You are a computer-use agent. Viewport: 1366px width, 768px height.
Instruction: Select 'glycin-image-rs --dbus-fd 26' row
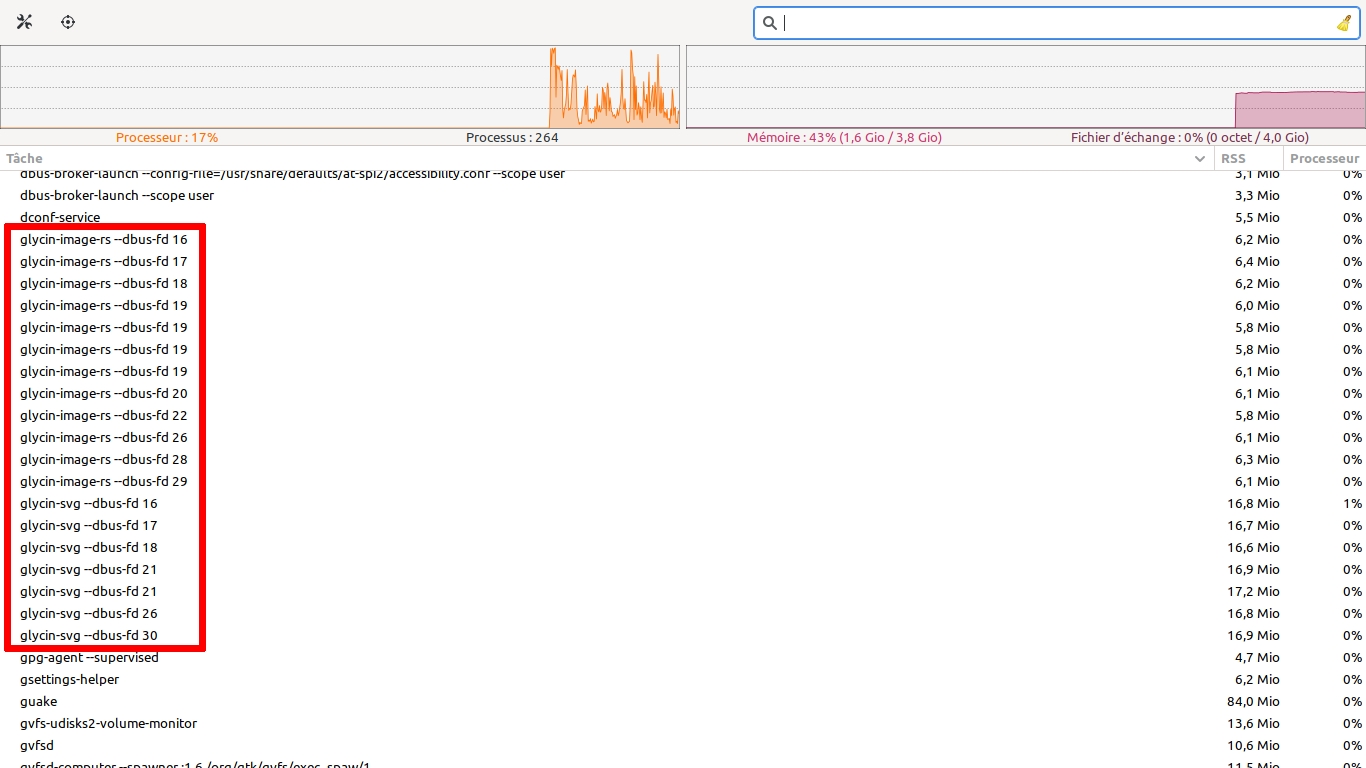click(683, 437)
